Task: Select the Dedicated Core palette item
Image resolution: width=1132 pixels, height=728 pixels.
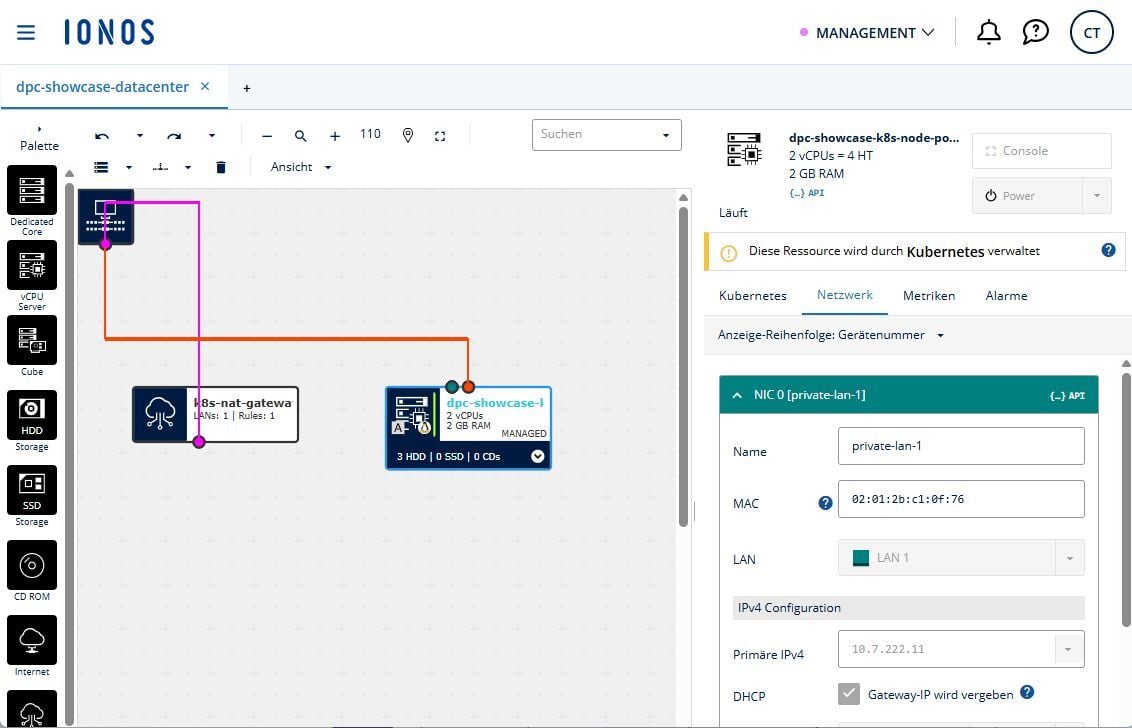Action: [32, 191]
